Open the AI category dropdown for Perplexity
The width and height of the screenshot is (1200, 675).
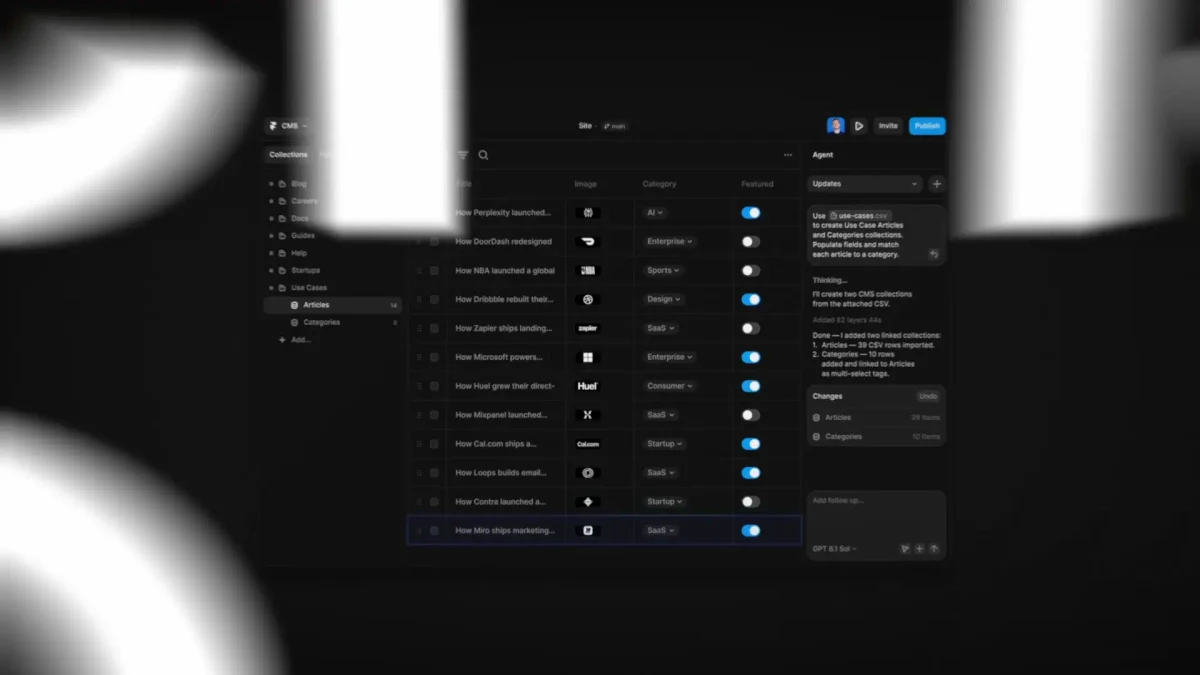655,213
